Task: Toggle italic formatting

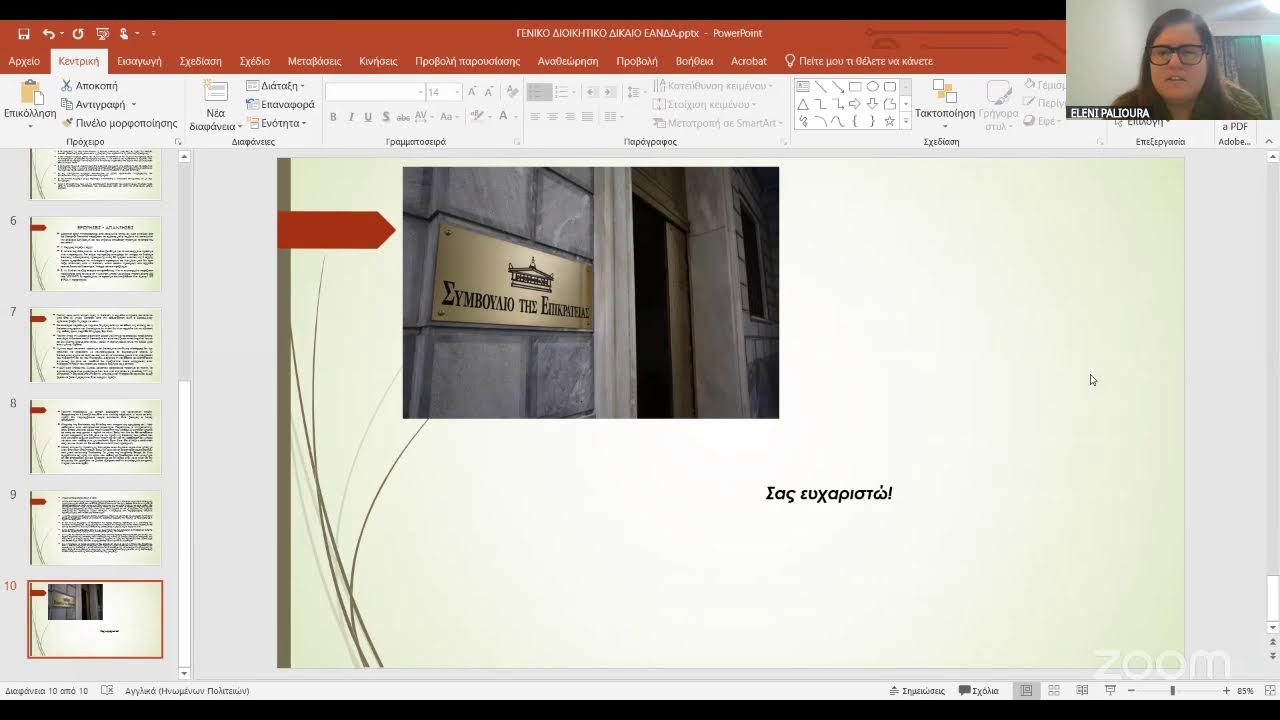Action: (350, 117)
